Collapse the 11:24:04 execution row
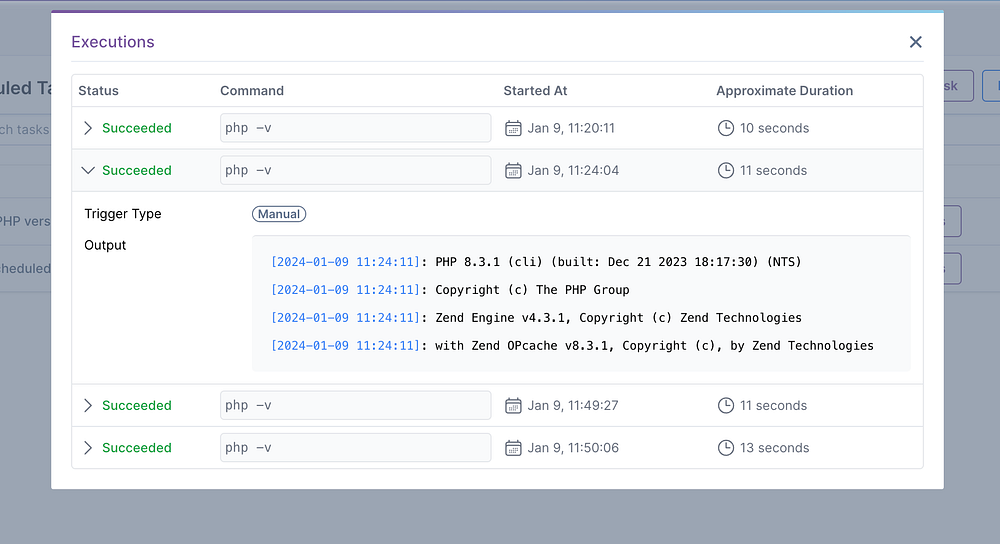The height and width of the screenshot is (544, 1000). (x=88, y=170)
